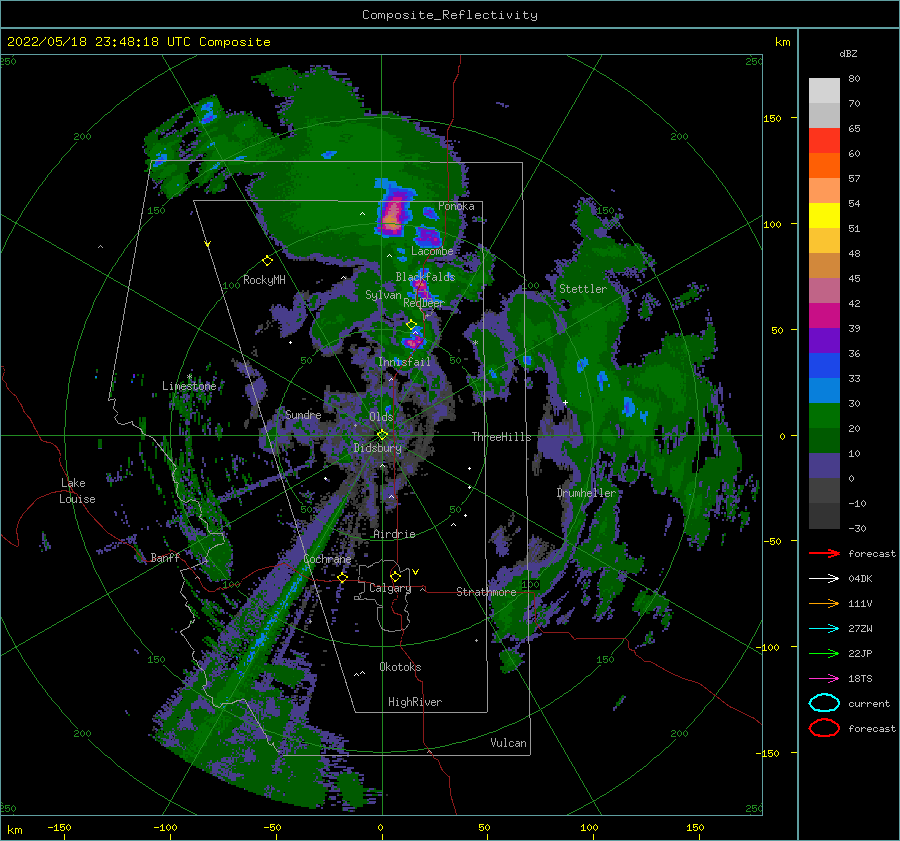900x841 pixels.
Task: Select the Lake Louise label
Action: coord(78,491)
